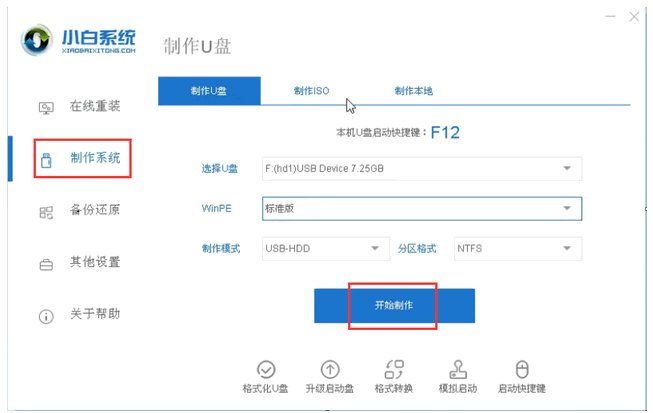Click the USB drive icon beside 制作系统
The image size is (653, 413).
pos(46,160)
